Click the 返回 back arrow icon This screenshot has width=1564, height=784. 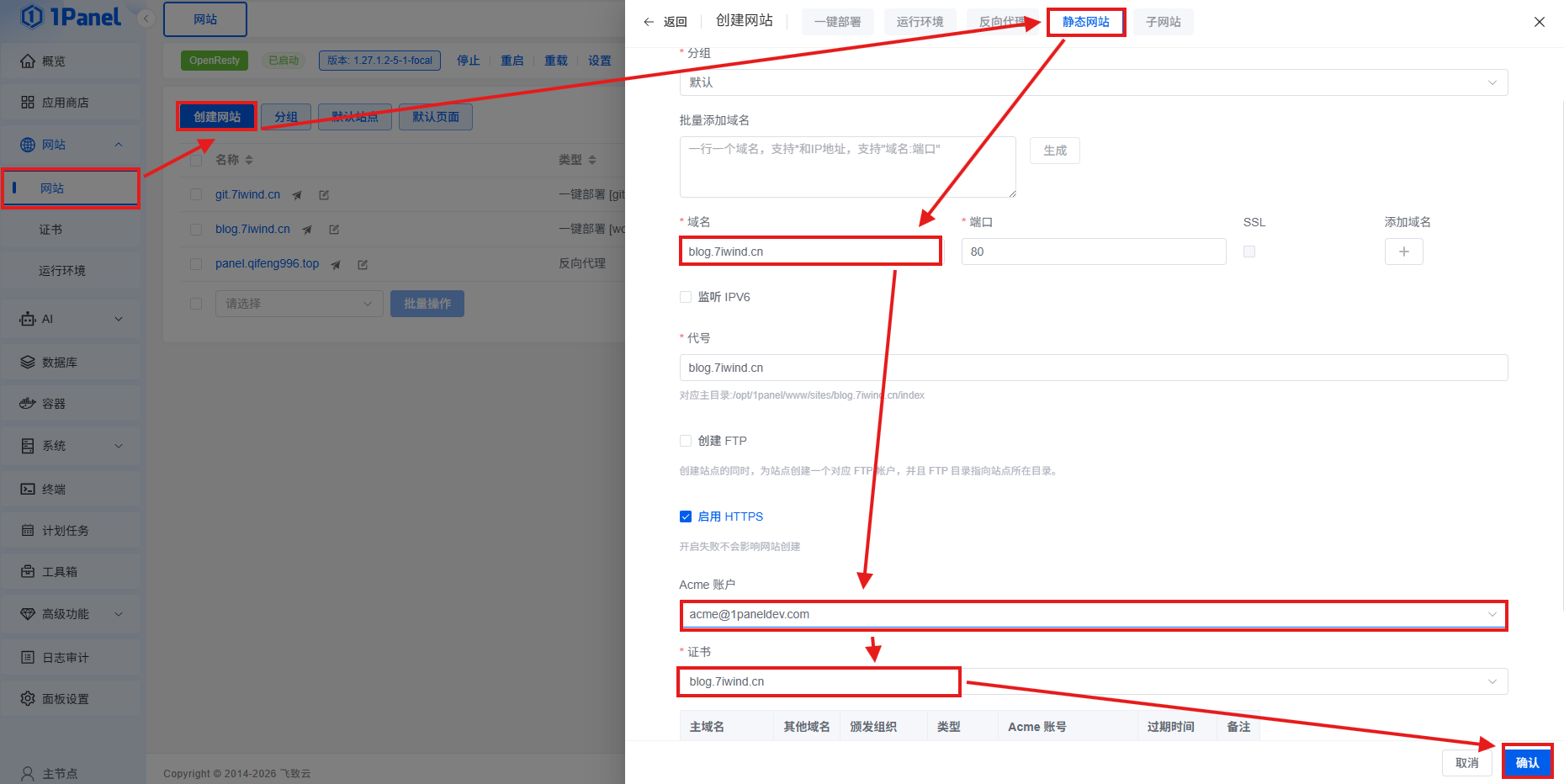[649, 22]
